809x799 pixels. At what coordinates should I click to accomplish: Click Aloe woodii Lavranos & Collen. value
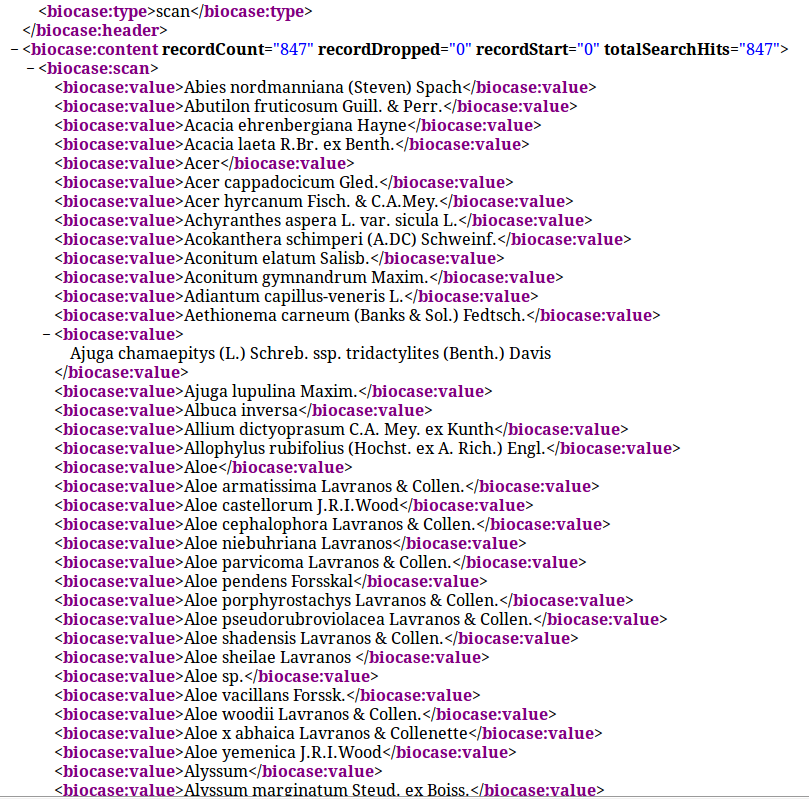point(305,715)
